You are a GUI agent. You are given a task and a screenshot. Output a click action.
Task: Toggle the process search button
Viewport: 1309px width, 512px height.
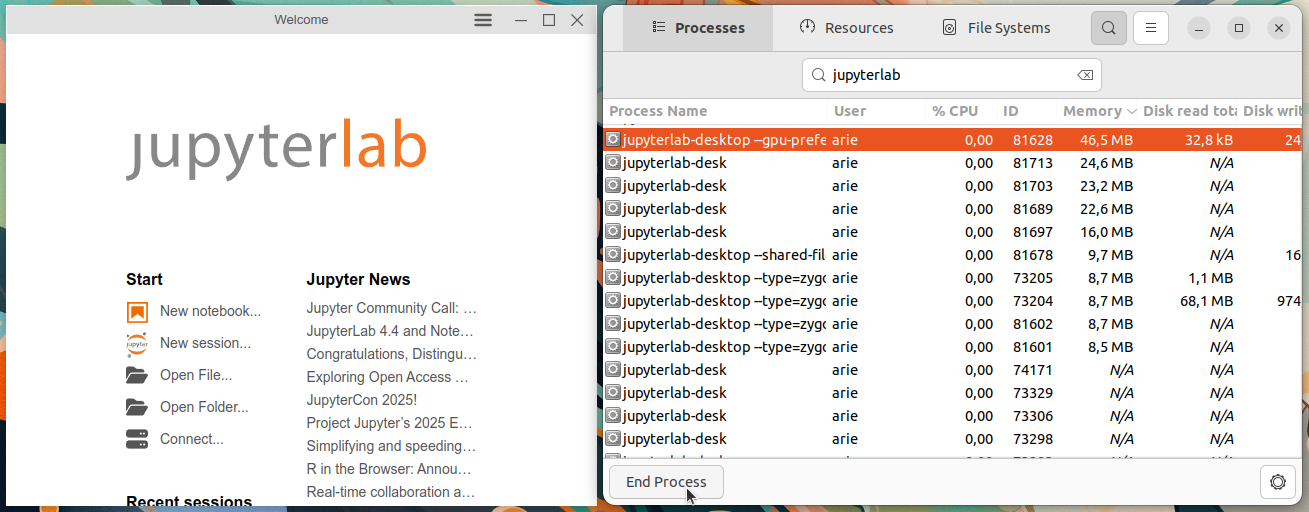coord(1108,28)
